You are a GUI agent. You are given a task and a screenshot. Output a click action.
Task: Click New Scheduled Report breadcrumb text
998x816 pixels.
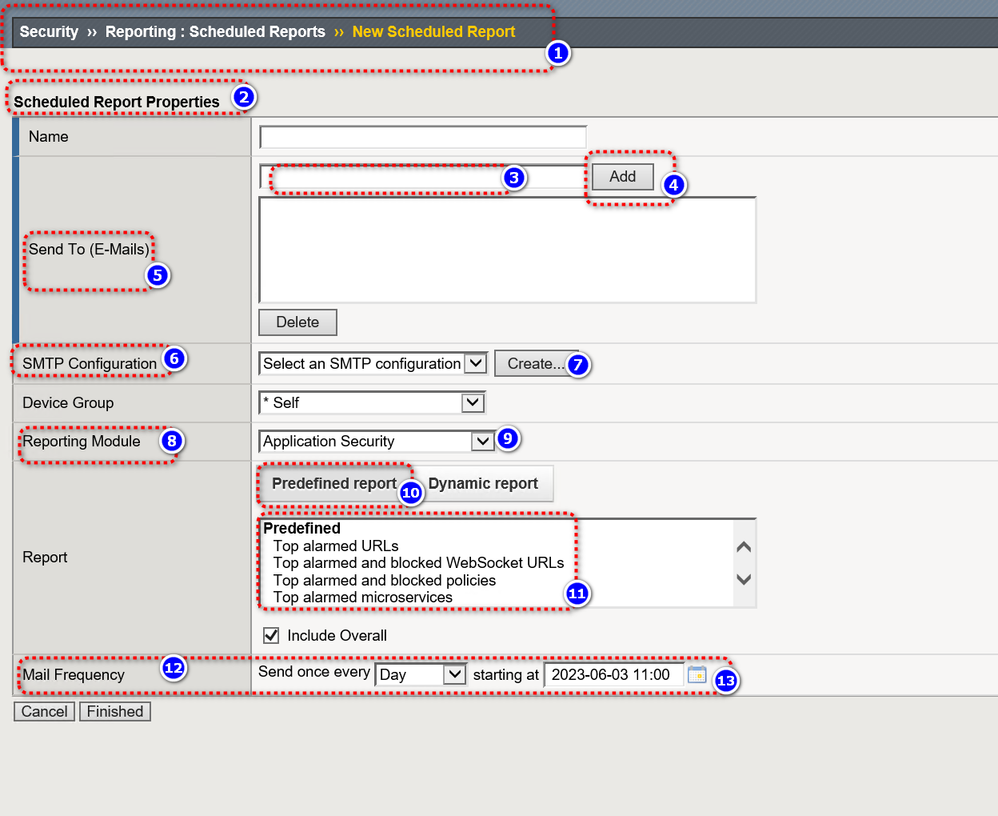[x=434, y=32]
